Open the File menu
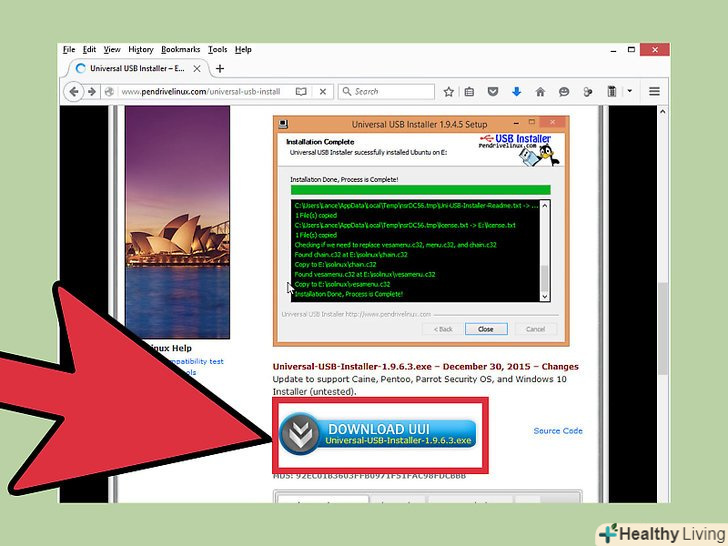 tap(69, 50)
